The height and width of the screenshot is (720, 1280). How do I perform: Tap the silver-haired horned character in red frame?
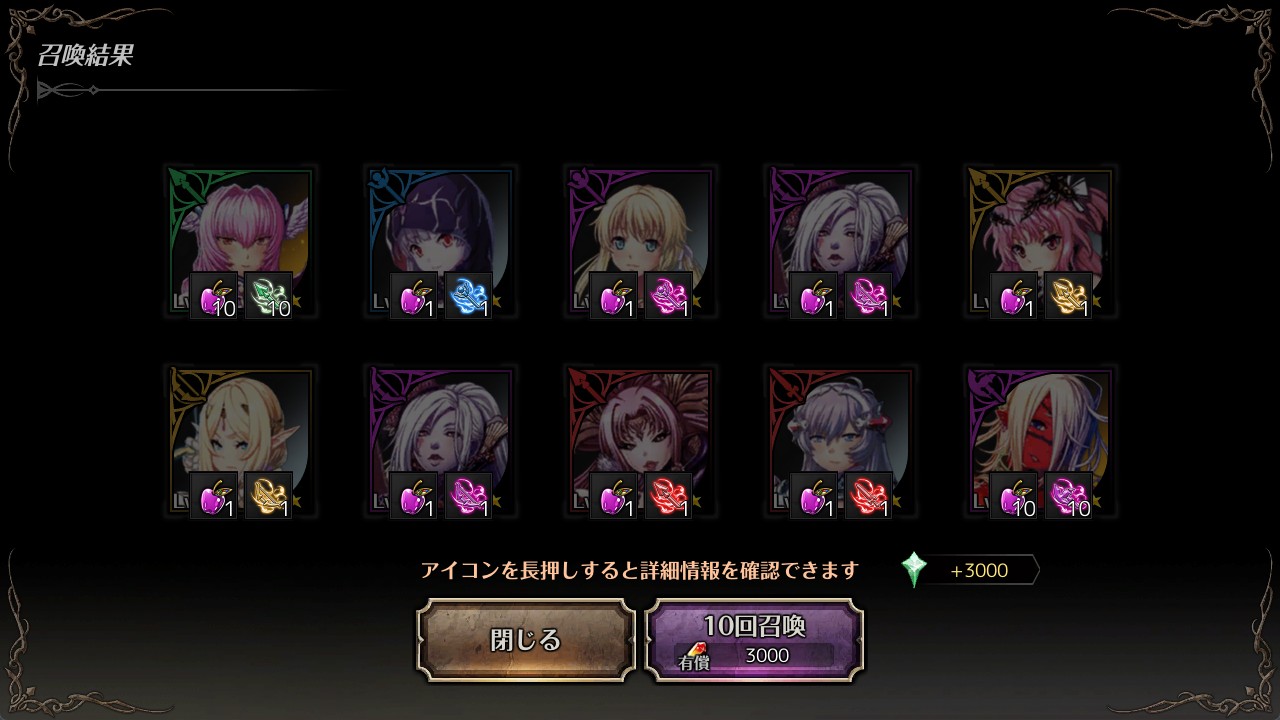pyautogui.click(x=840, y=442)
